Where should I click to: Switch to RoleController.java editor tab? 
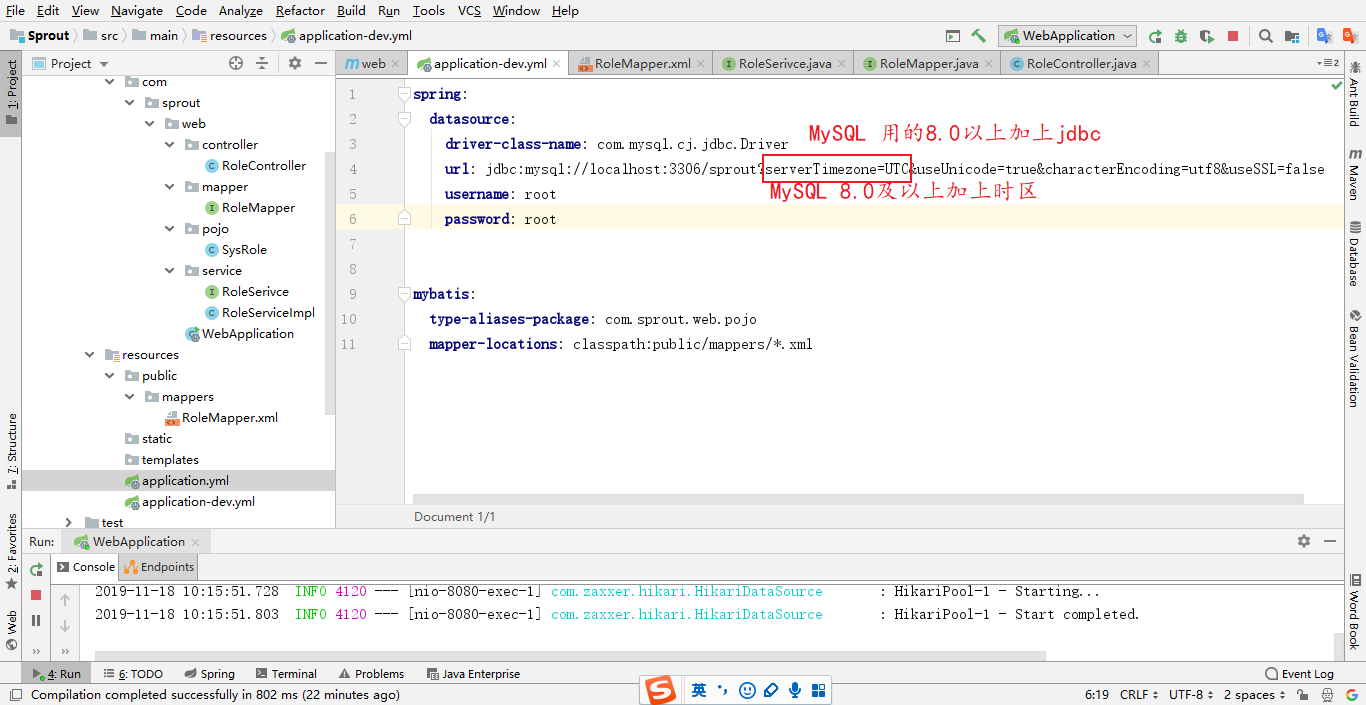click(x=1081, y=63)
